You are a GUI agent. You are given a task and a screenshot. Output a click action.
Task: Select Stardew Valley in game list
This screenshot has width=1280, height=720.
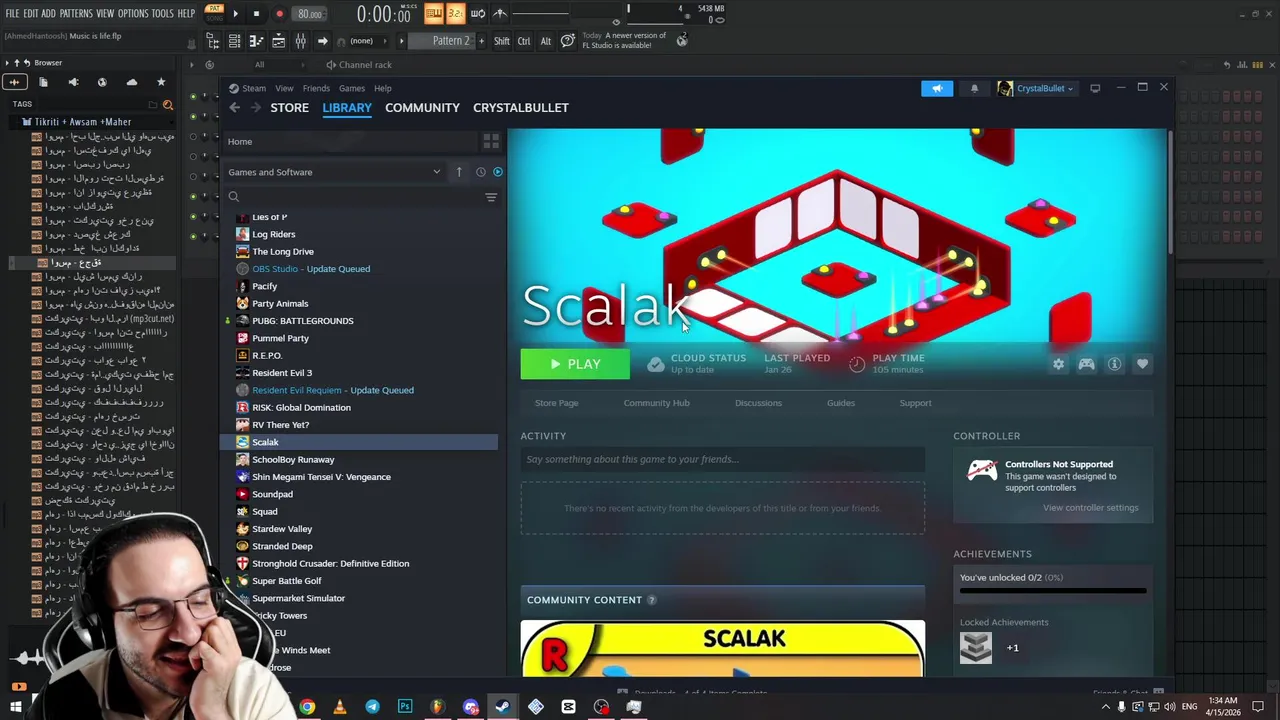282,529
